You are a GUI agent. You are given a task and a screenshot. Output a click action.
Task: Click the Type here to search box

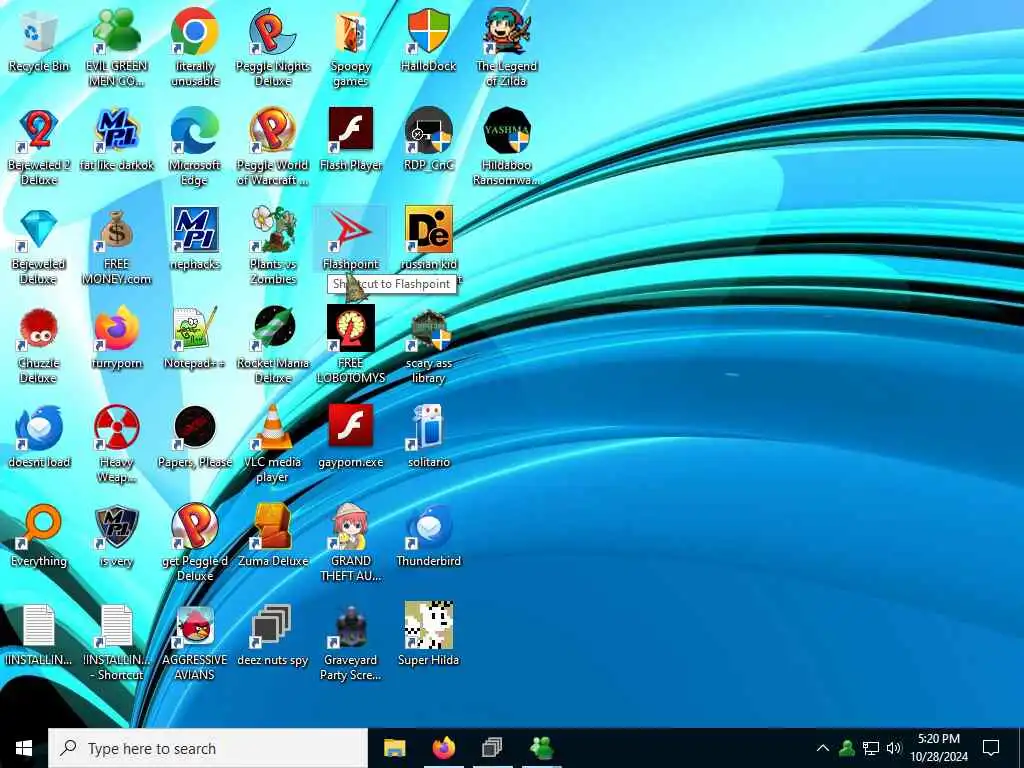coord(208,748)
